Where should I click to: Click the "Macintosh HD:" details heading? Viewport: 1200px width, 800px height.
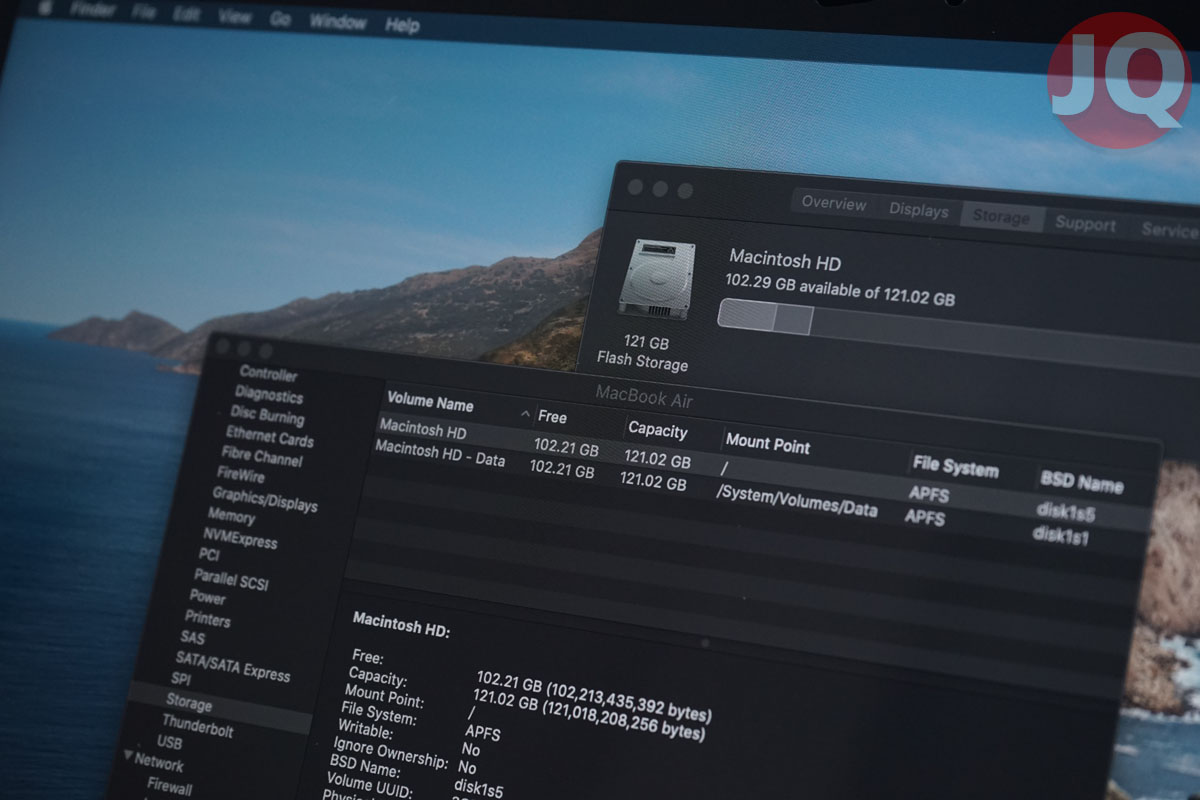tap(401, 626)
